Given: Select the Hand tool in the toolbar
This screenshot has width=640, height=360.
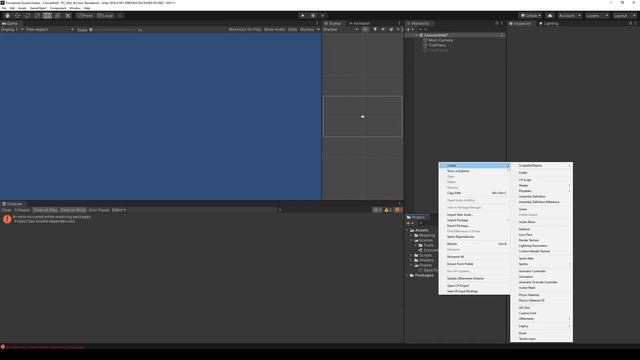Looking at the screenshot, I should pyautogui.click(x=7, y=16).
